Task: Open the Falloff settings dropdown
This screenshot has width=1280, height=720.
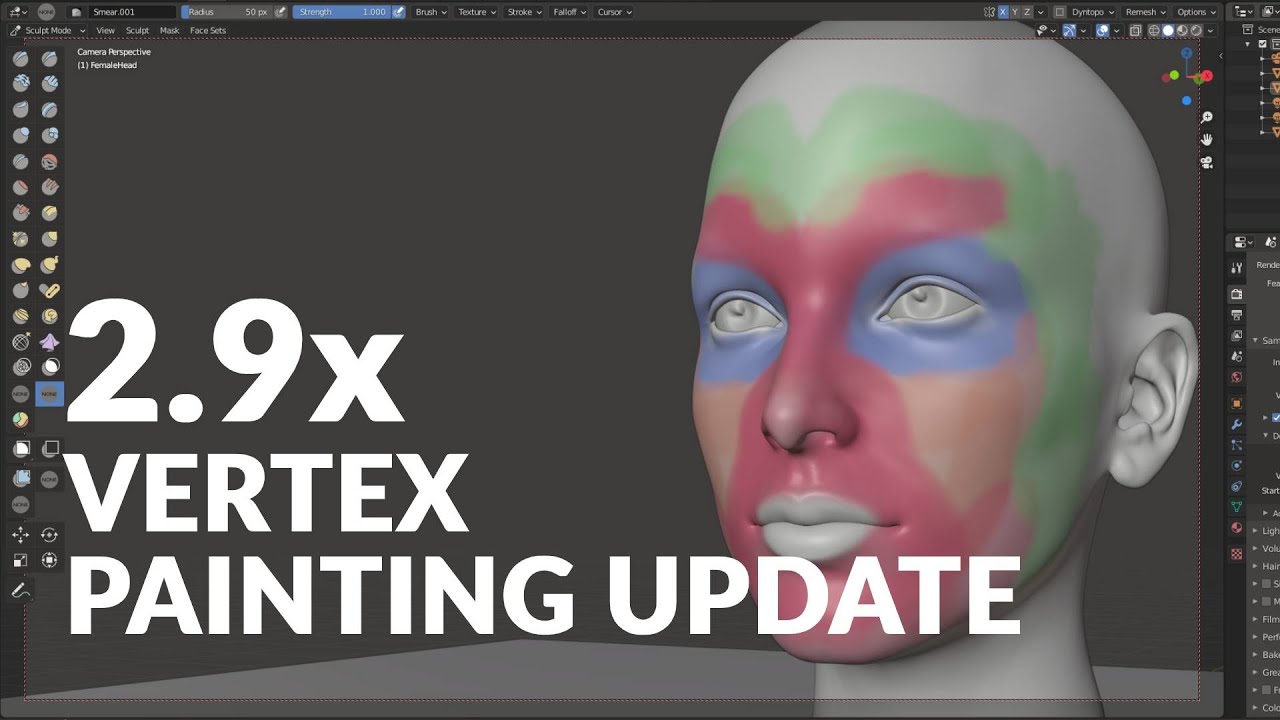Action: (569, 12)
